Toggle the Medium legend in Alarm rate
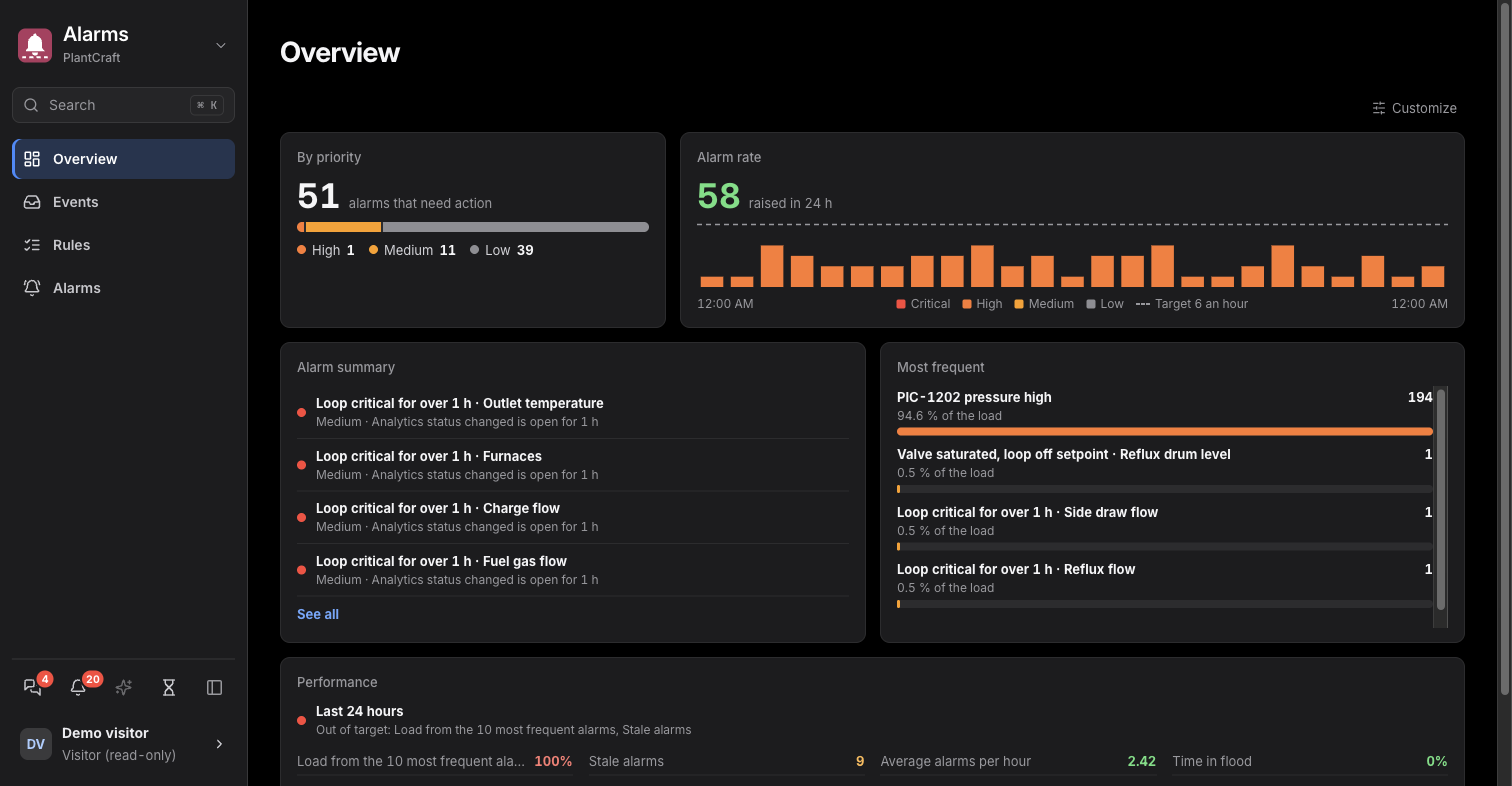Image resolution: width=1512 pixels, height=786 pixels. tap(1044, 304)
